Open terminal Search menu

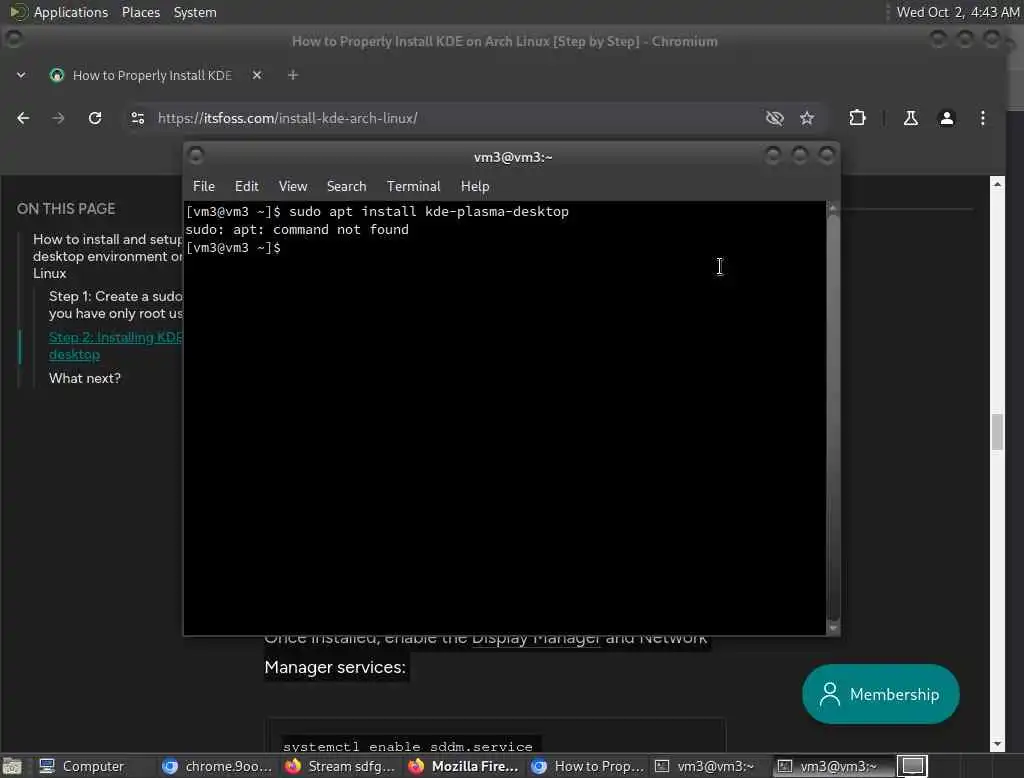pyautogui.click(x=346, y=186)
